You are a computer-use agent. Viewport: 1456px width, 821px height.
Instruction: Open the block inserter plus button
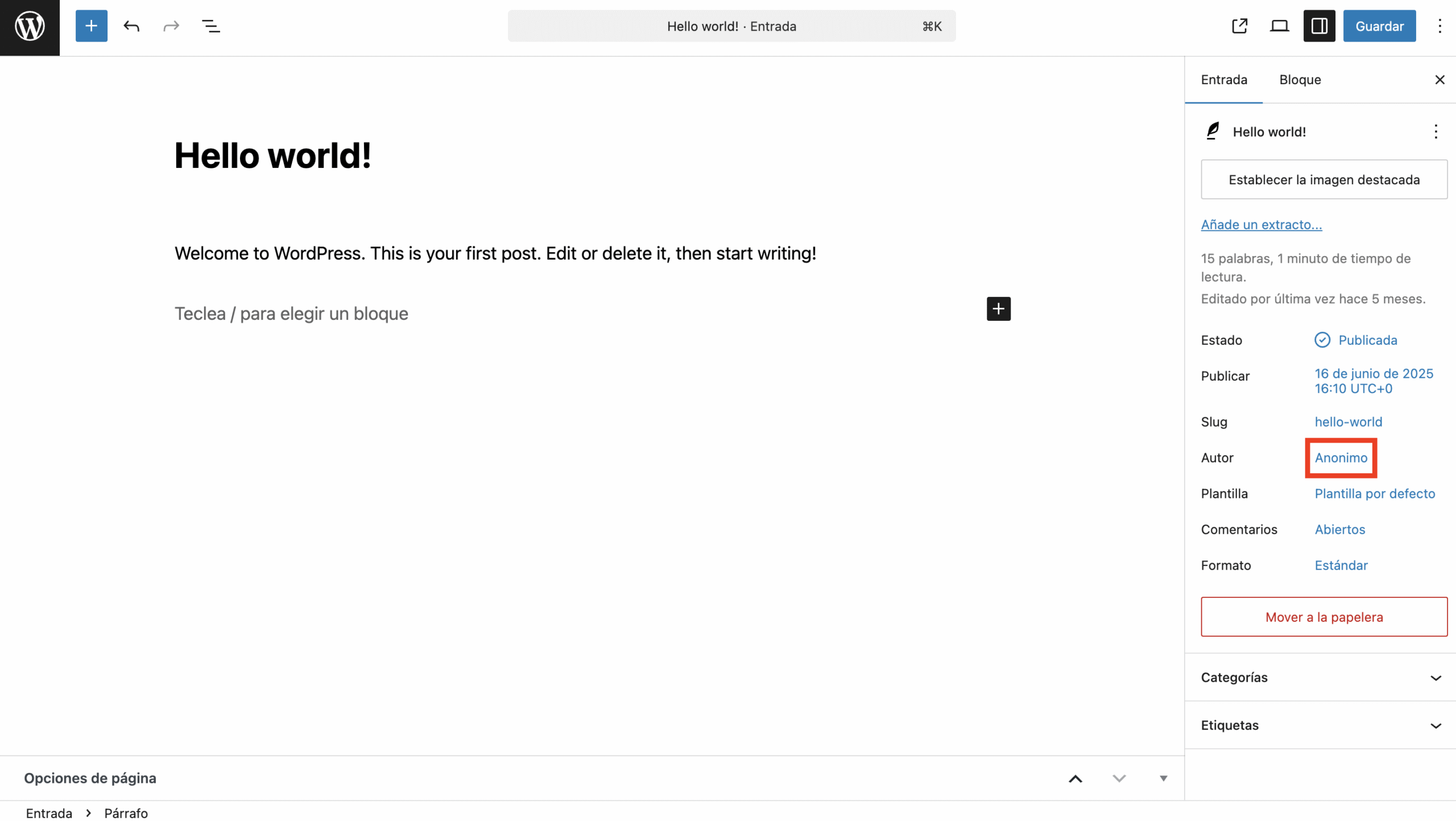(91, 26)
